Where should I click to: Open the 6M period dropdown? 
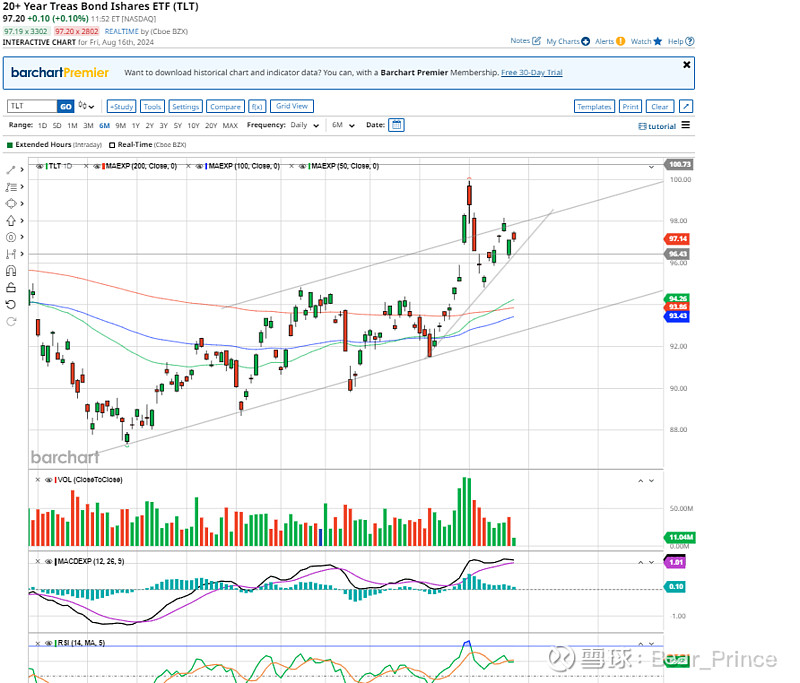pyautogui.click(x=343, y=125)
